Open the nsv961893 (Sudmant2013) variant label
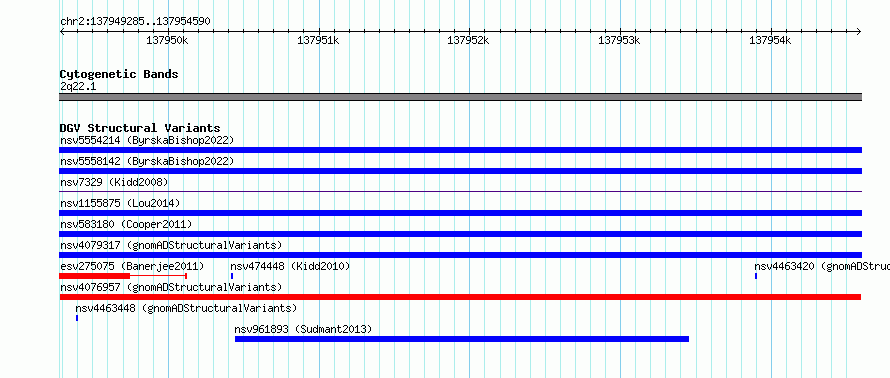 point(303,329)
